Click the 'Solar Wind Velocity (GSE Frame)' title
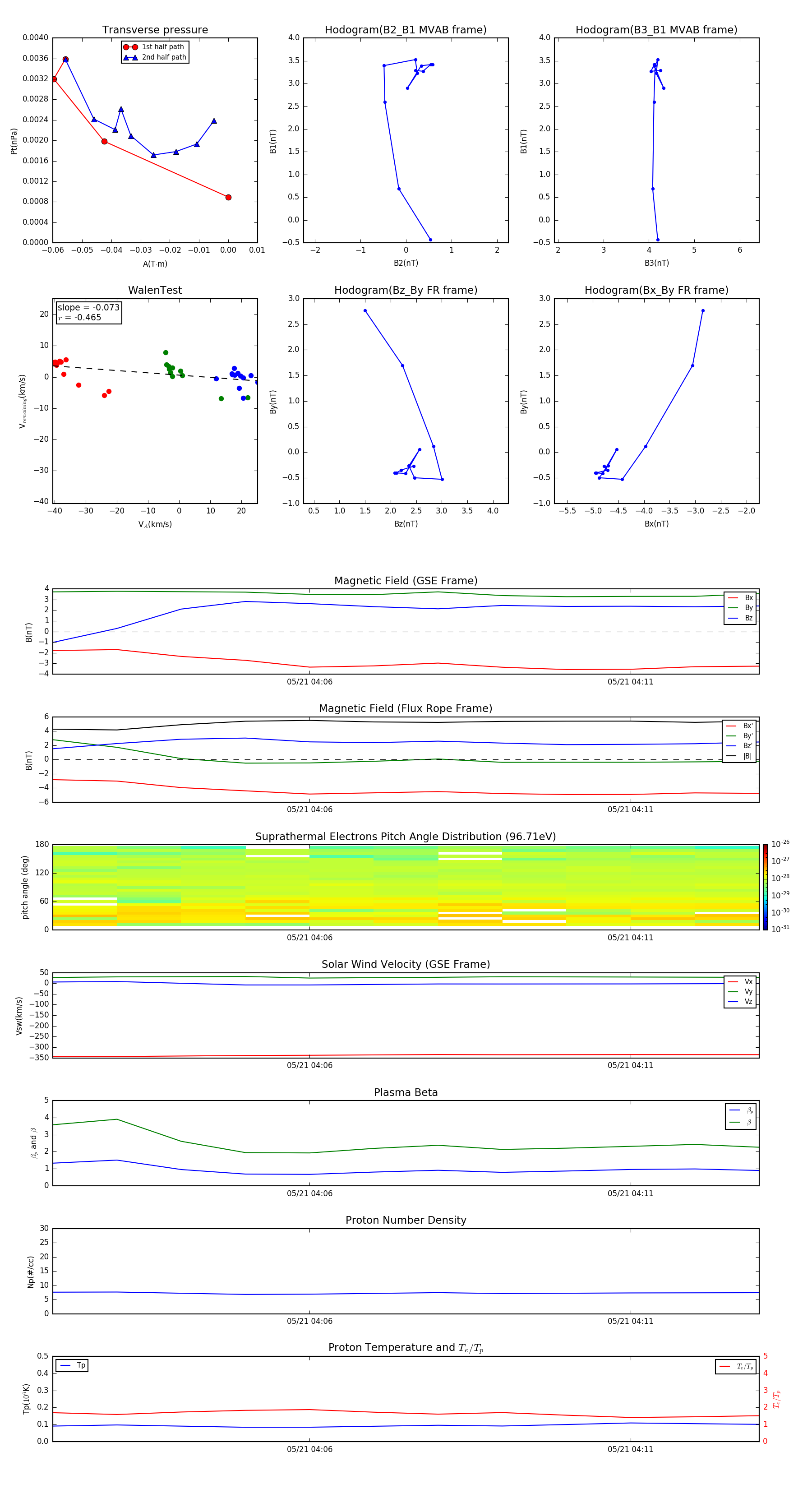This screenshot has width=812, height=1489. [x=406, y=965]
